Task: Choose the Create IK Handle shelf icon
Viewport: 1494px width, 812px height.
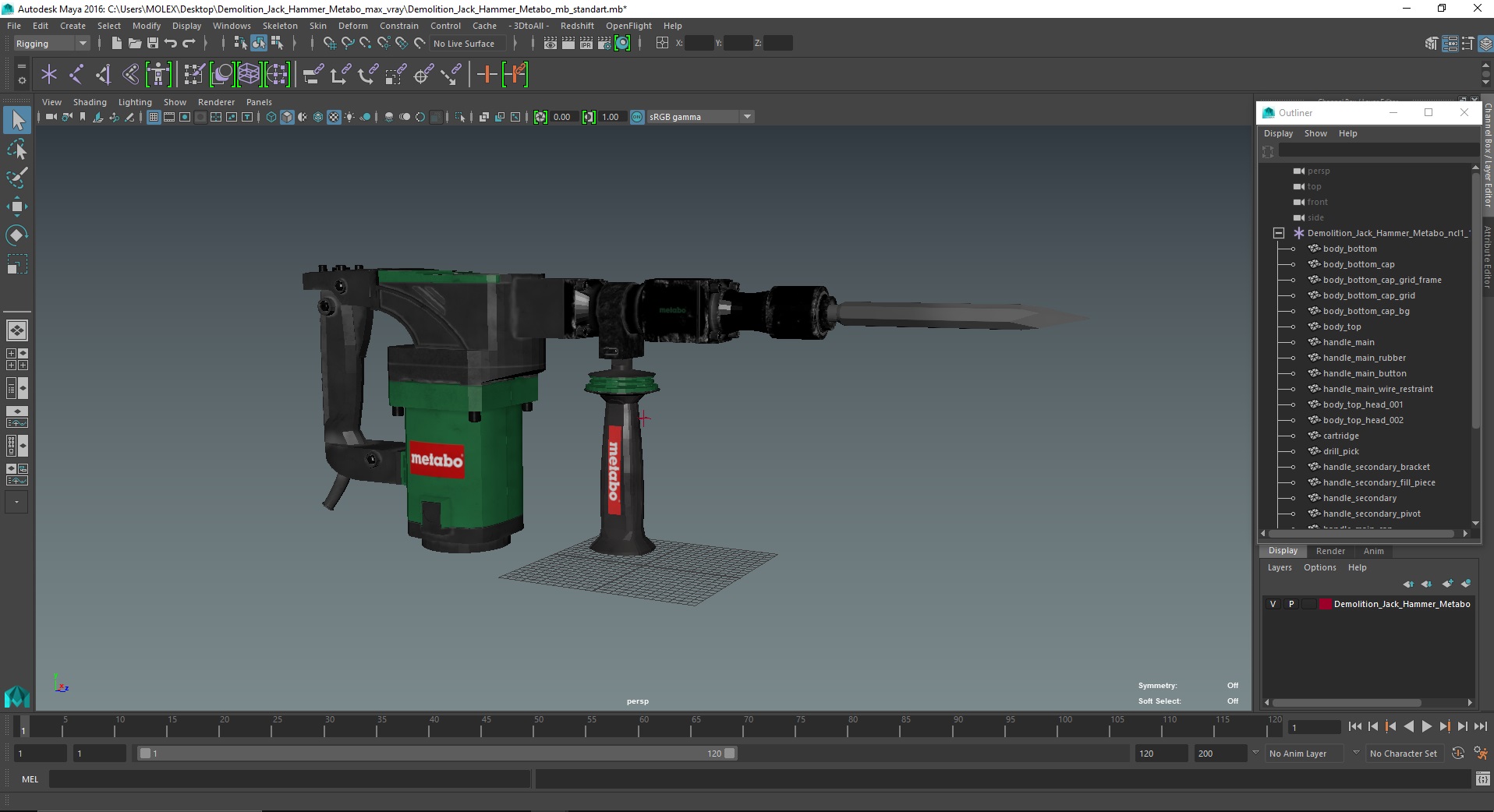Action: [103, 75]
